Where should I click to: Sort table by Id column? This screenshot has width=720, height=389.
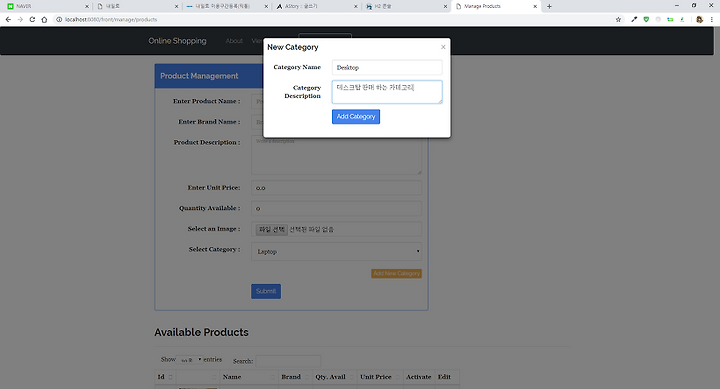point(165,377)
